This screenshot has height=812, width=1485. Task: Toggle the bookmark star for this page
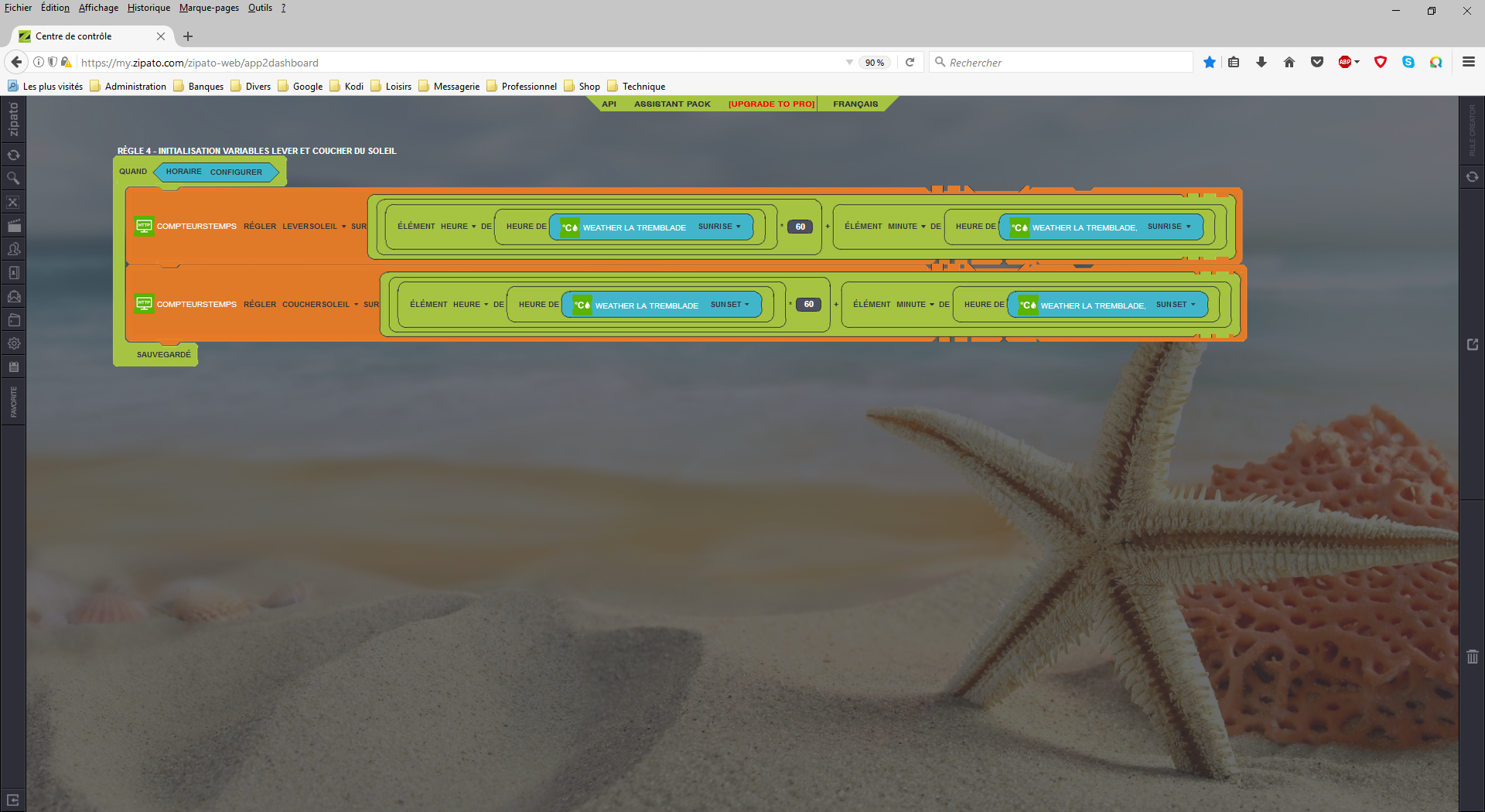coord(1210,63)
